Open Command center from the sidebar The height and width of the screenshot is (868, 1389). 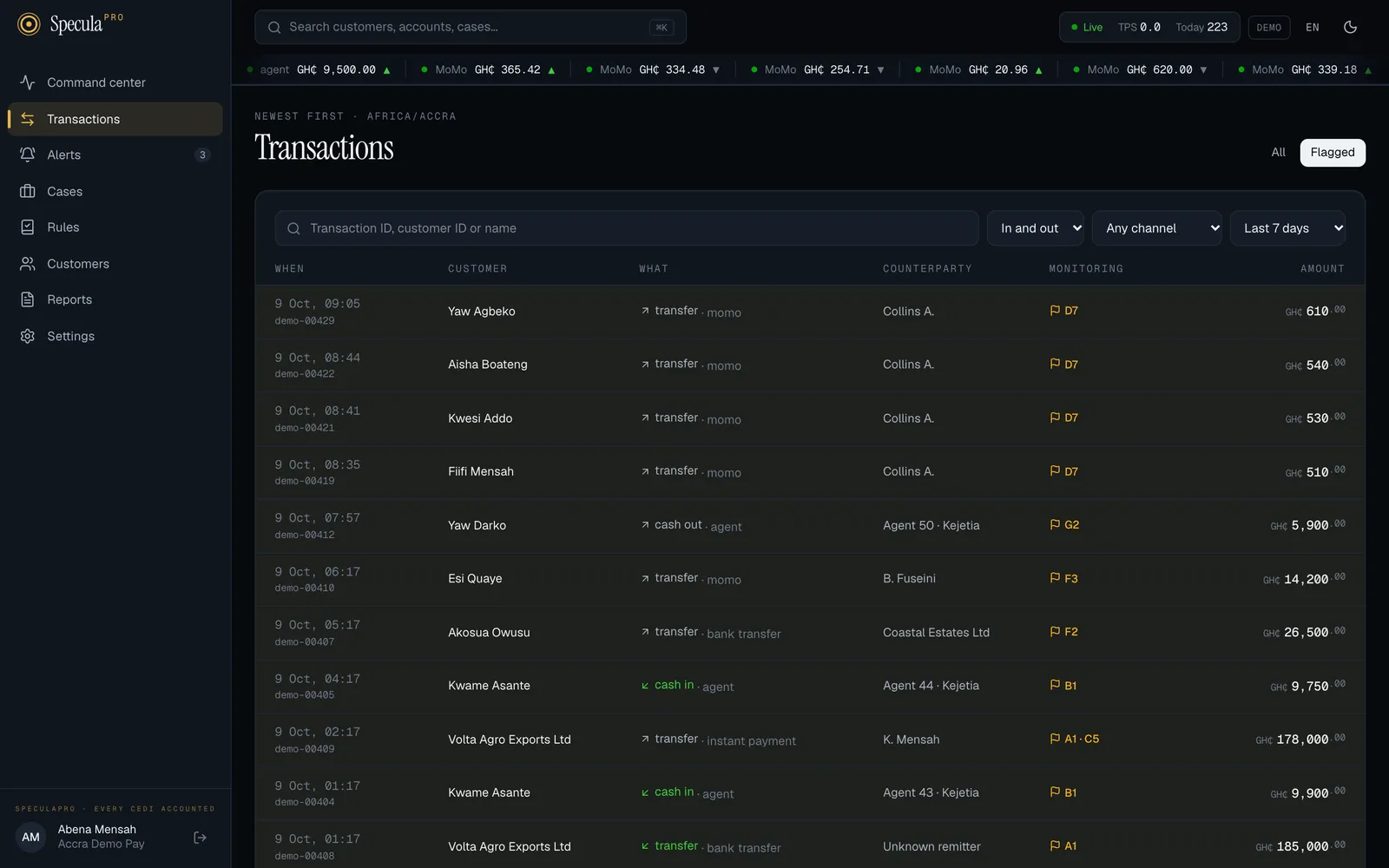pos(115,82)
